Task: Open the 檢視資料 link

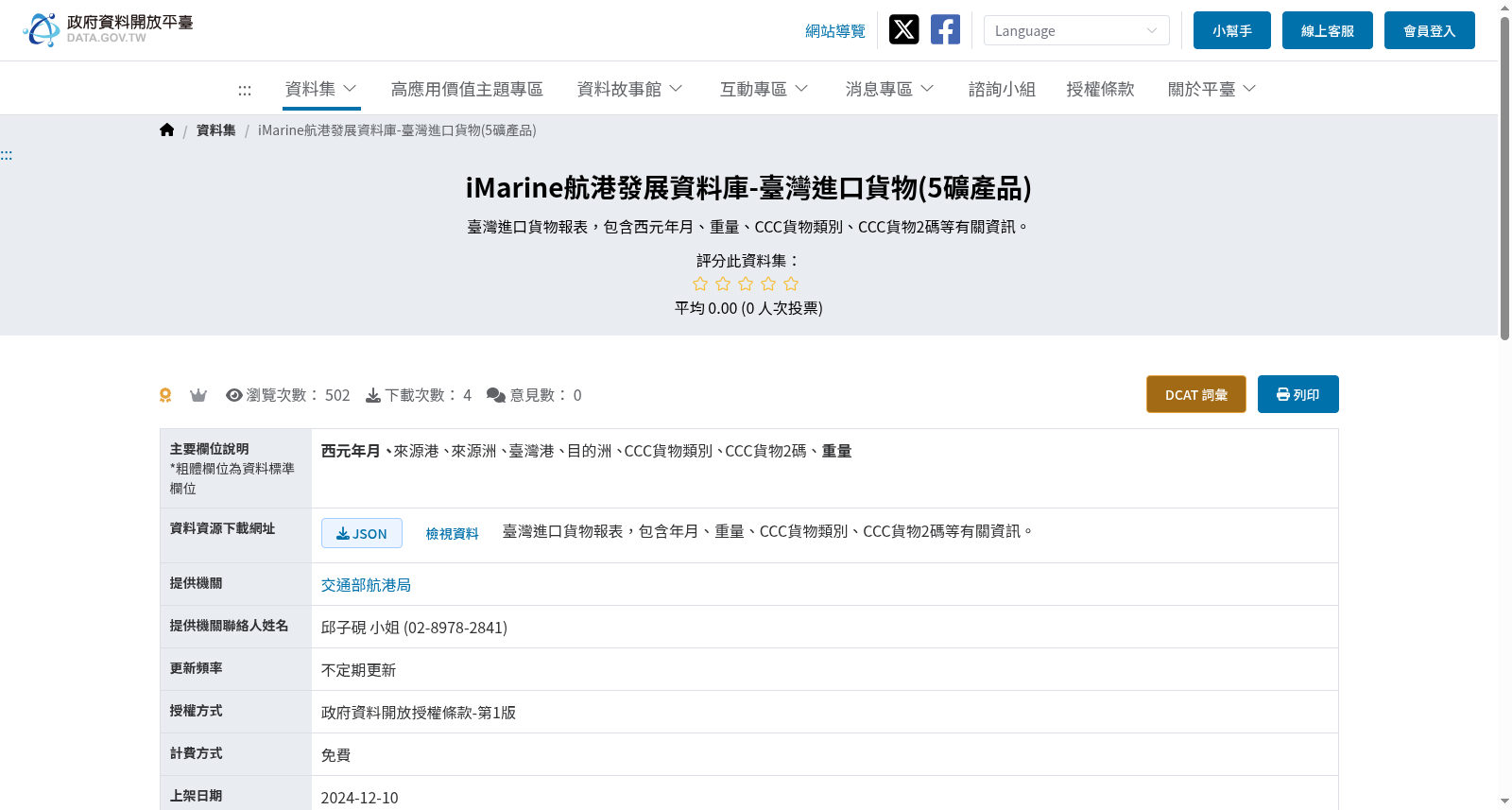Action: pos(453,534)
